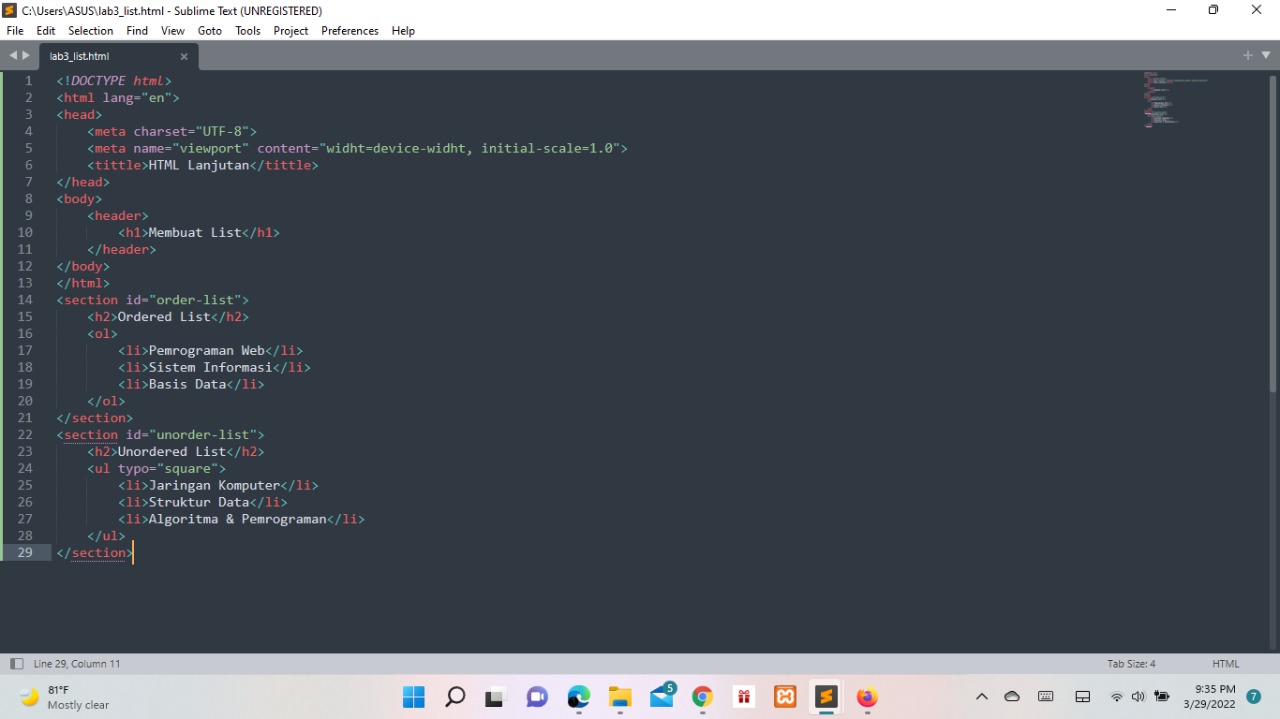1280x719 pixels.
Task: Click "Algoritma & Pemrograman" list item text
Action: pyautogui.click(x=238, y=520)
